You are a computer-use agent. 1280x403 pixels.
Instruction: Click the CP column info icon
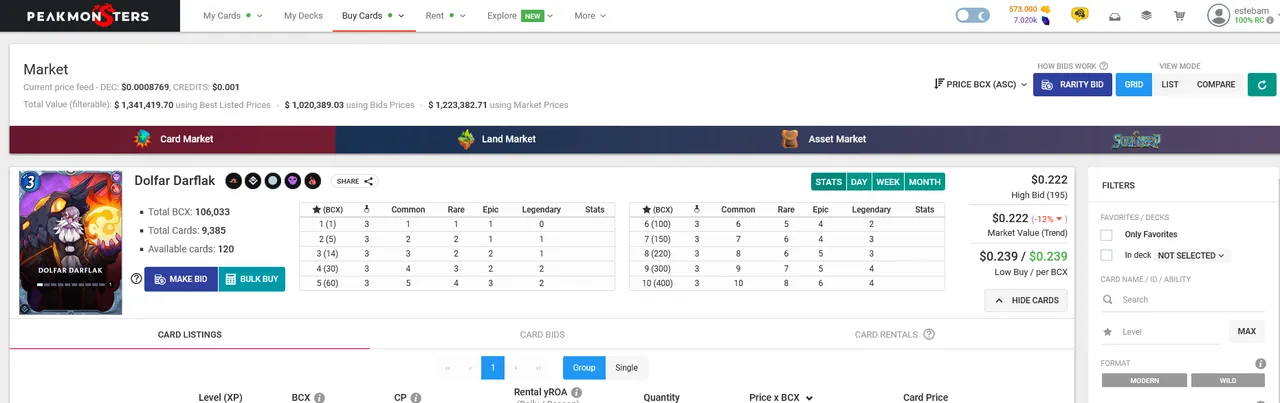coord(415,398)
